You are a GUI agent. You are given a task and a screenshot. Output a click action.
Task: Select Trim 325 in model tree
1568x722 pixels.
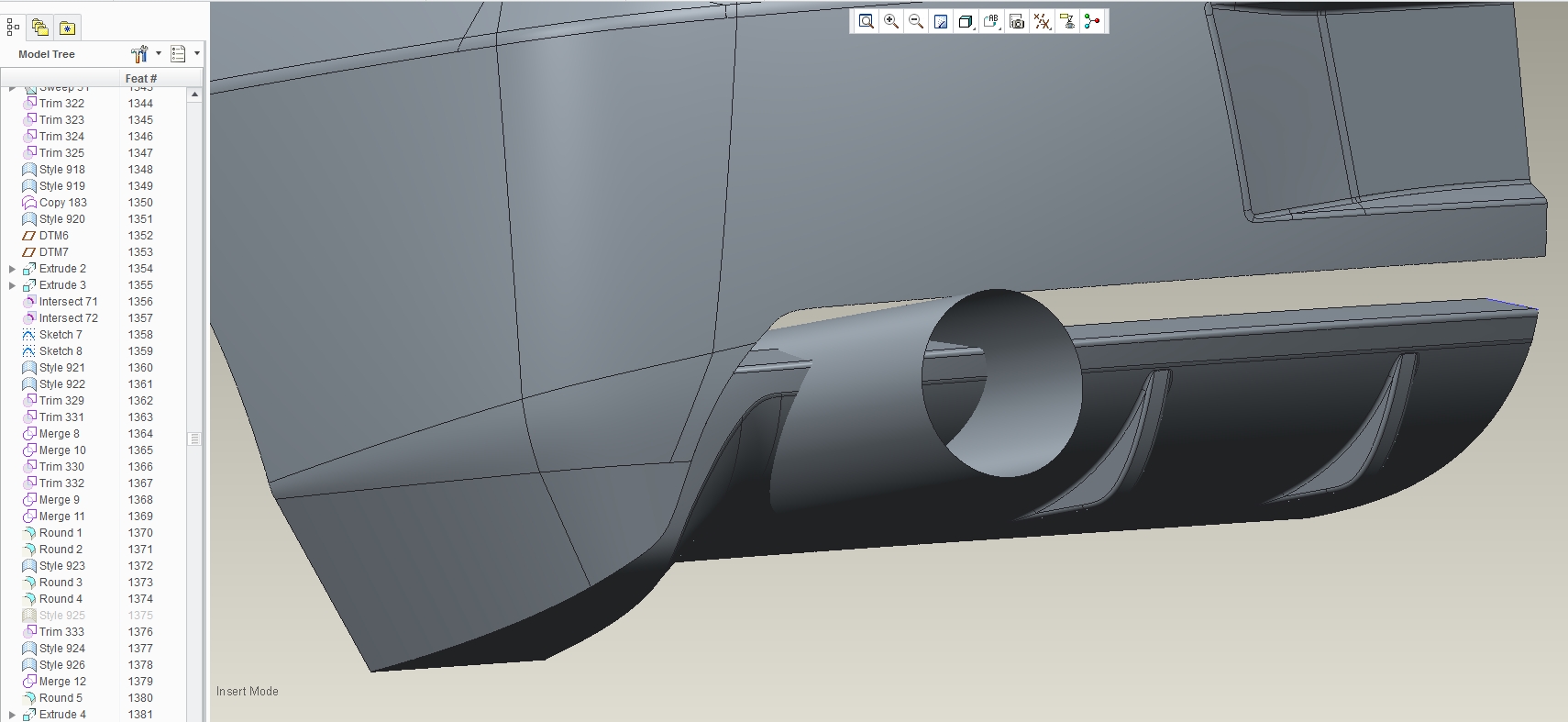pyautogui.click(x=61, y=153)
